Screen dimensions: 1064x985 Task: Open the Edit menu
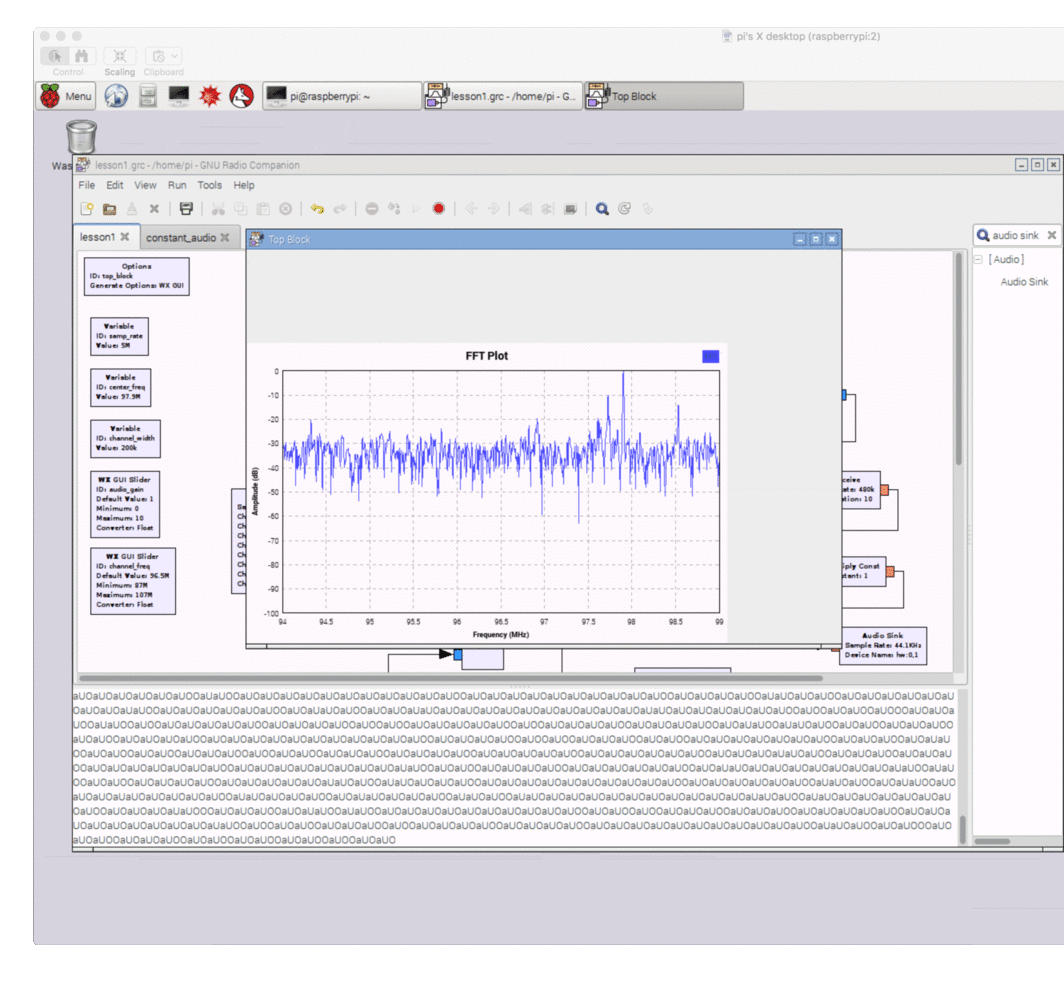coord(115,185)
